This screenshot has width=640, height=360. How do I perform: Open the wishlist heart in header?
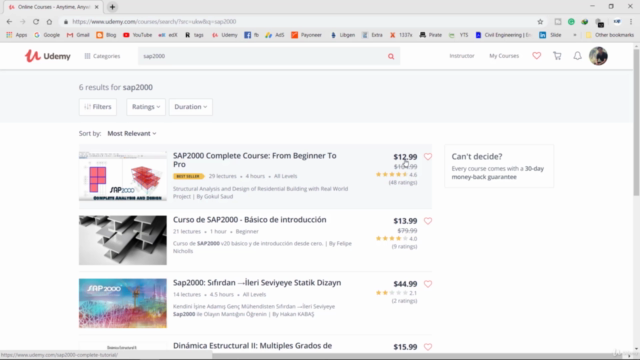tap(536, 56)
